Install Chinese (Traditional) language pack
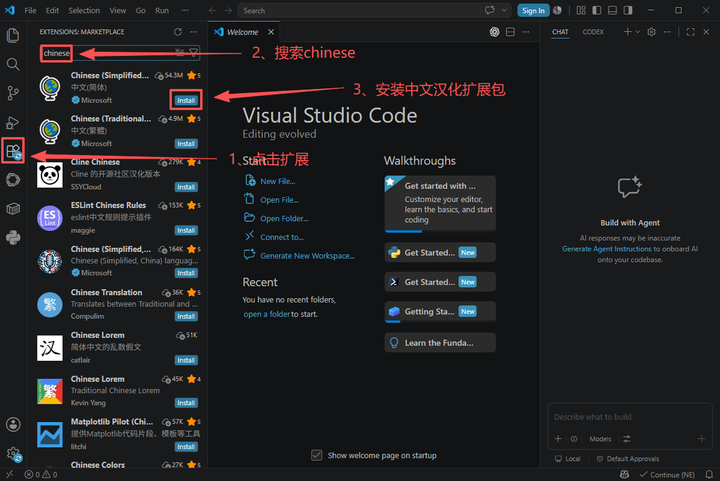 [186, 144]
